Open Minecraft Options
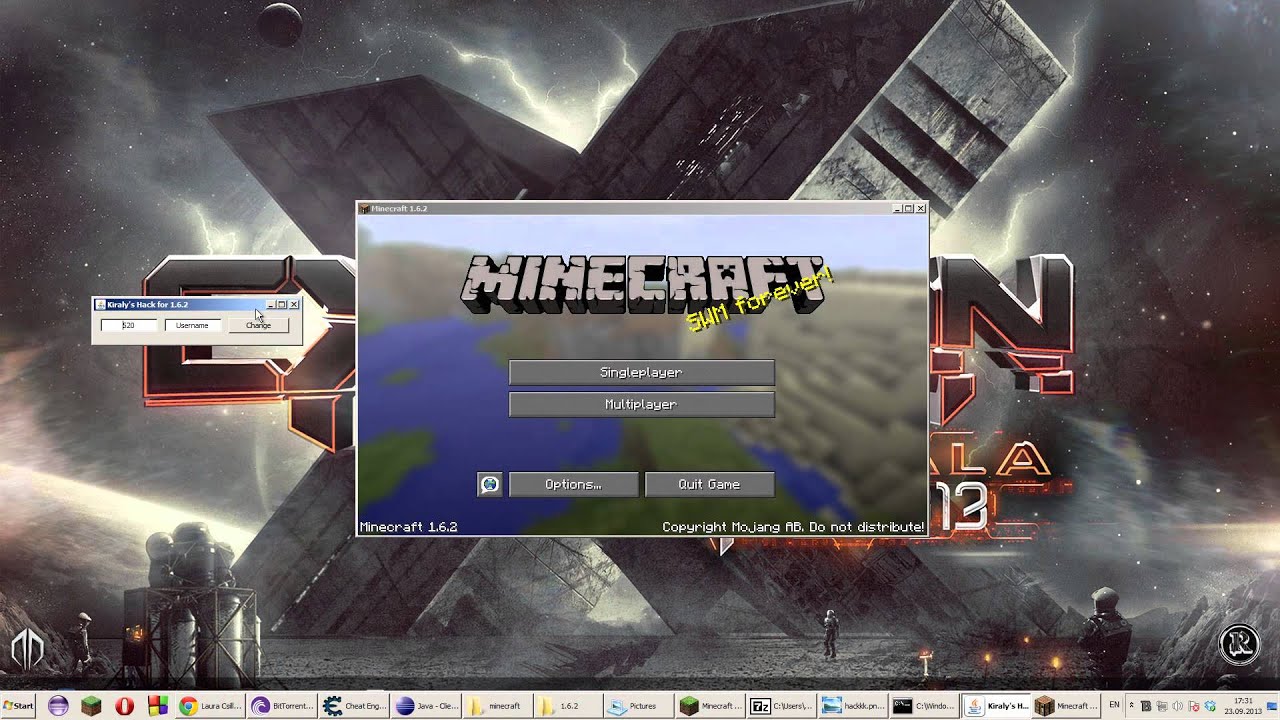Viewport: 1280px width, 720px height. click(x=573, y=485)
